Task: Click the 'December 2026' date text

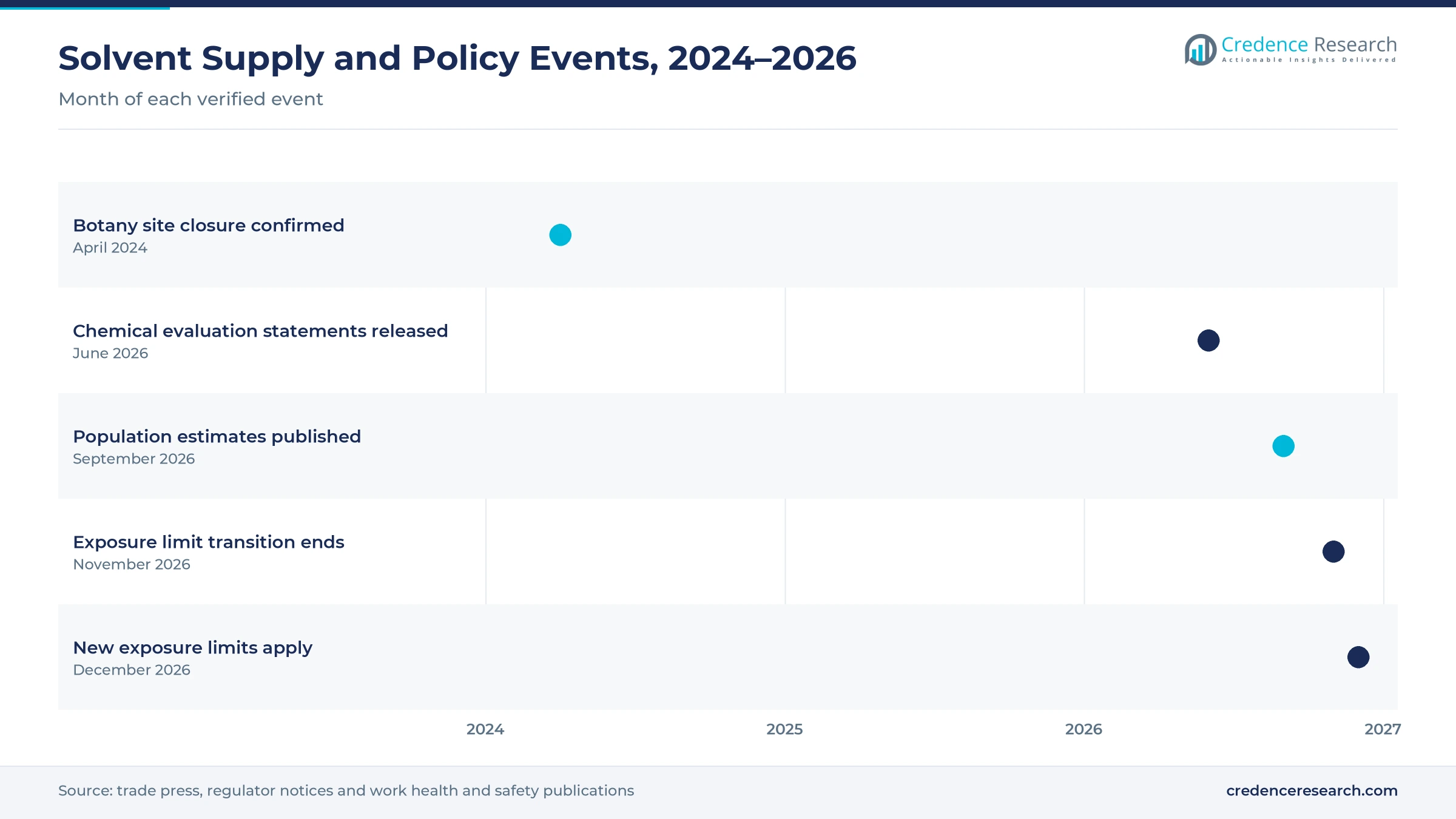Action: pyautogui.click(x=132, y=670)
